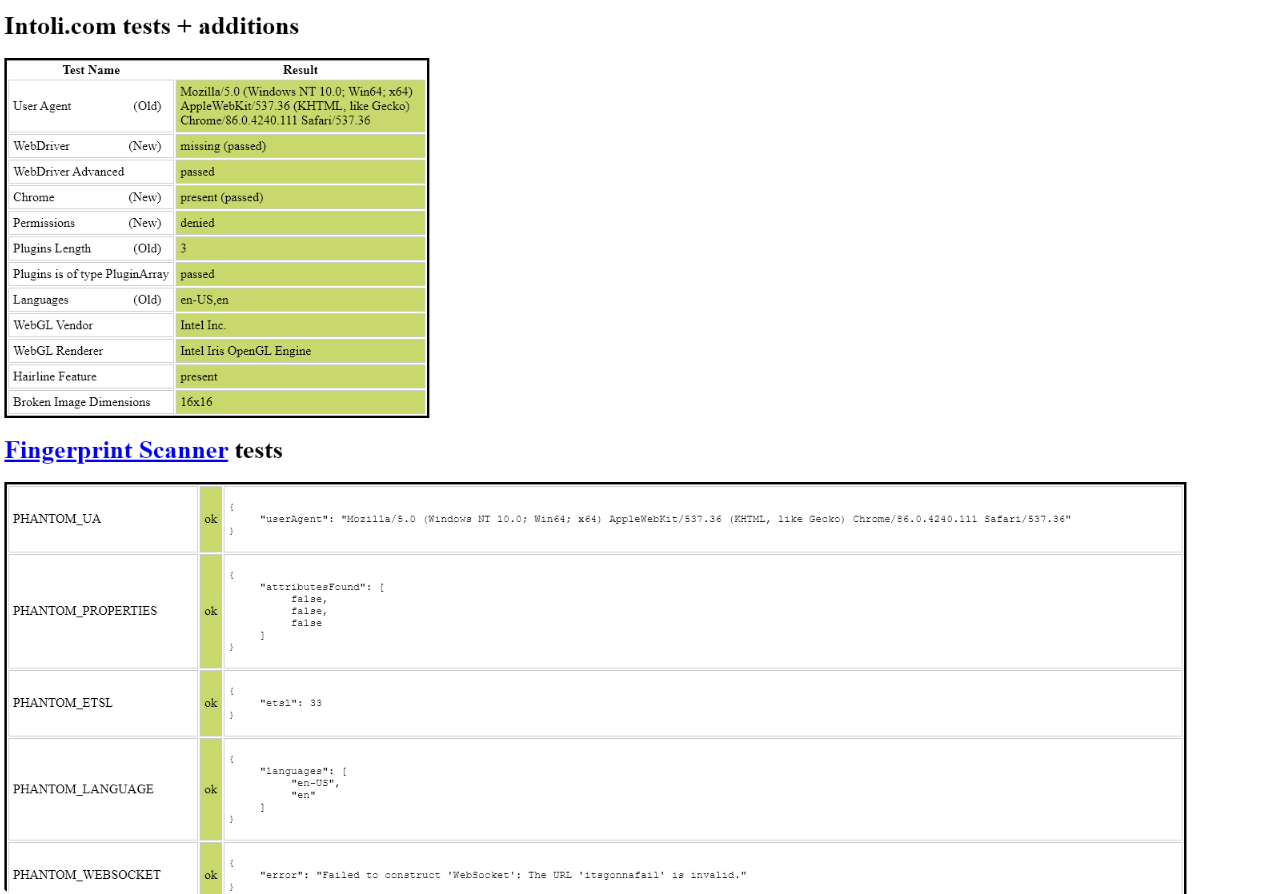Select the WebDriver missing (passed) result
The height and width of the screenshot is (894, 1268).
click(301, 146)
